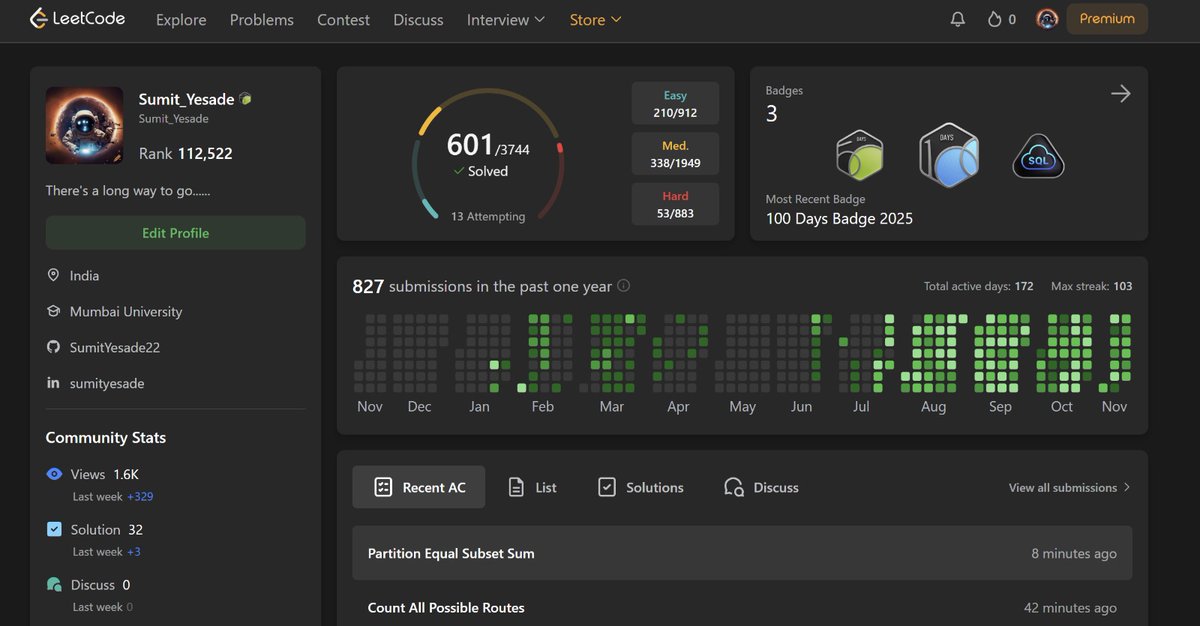
Task: Click the List tab icon
Action: point(516,487)
